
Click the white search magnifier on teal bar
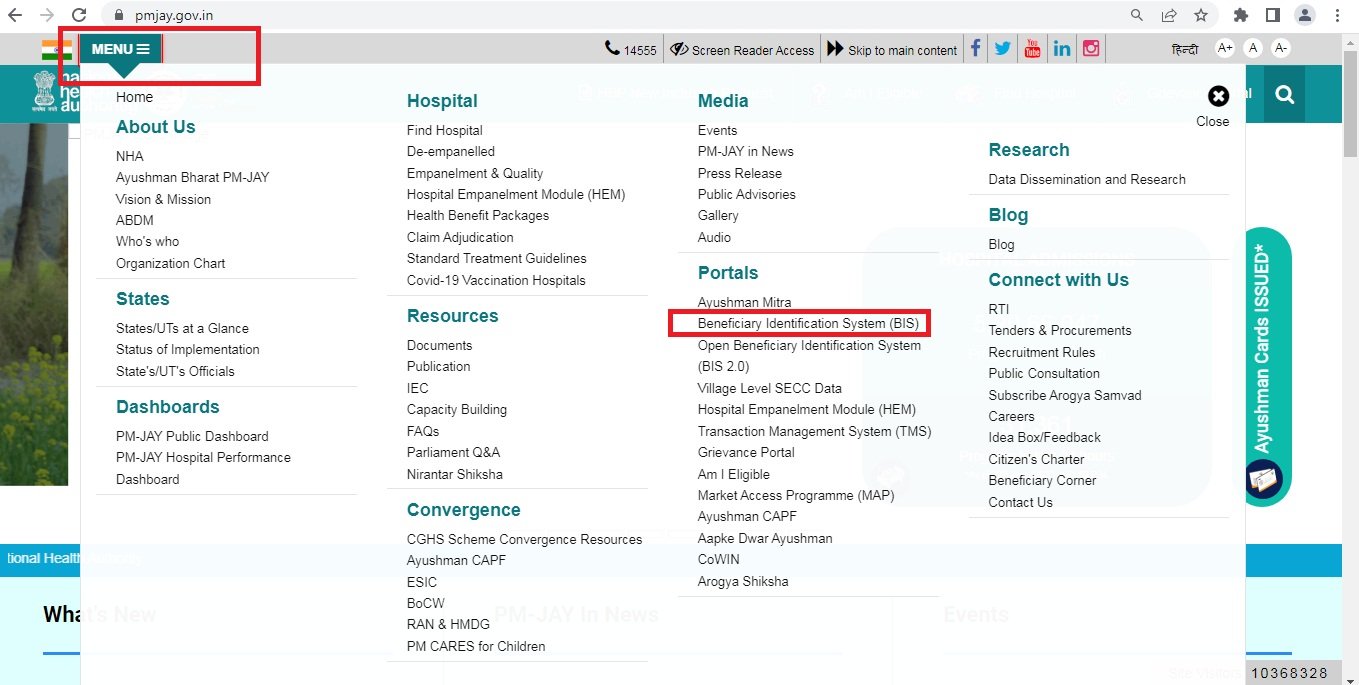point(1285,95)
